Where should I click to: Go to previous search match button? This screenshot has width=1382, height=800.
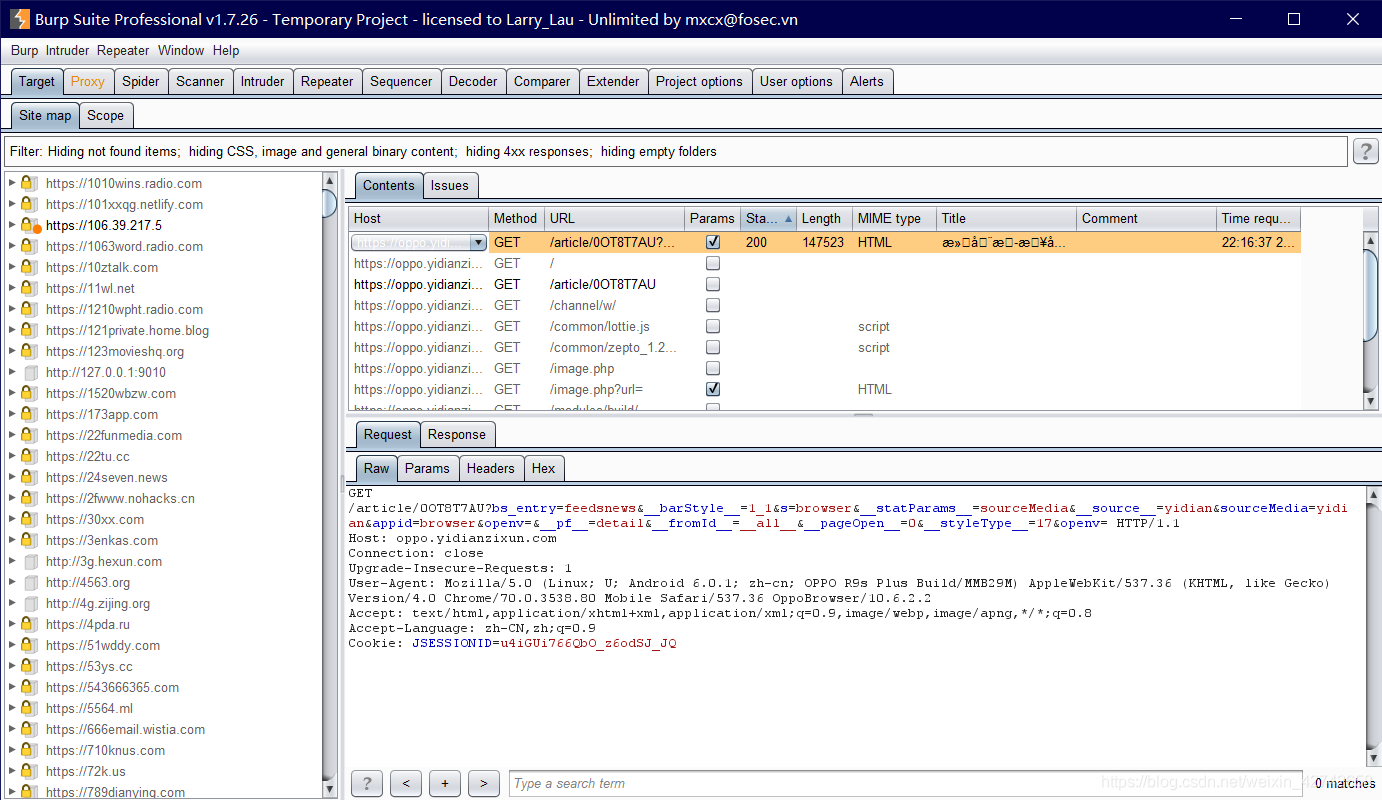tap(405, 783)
